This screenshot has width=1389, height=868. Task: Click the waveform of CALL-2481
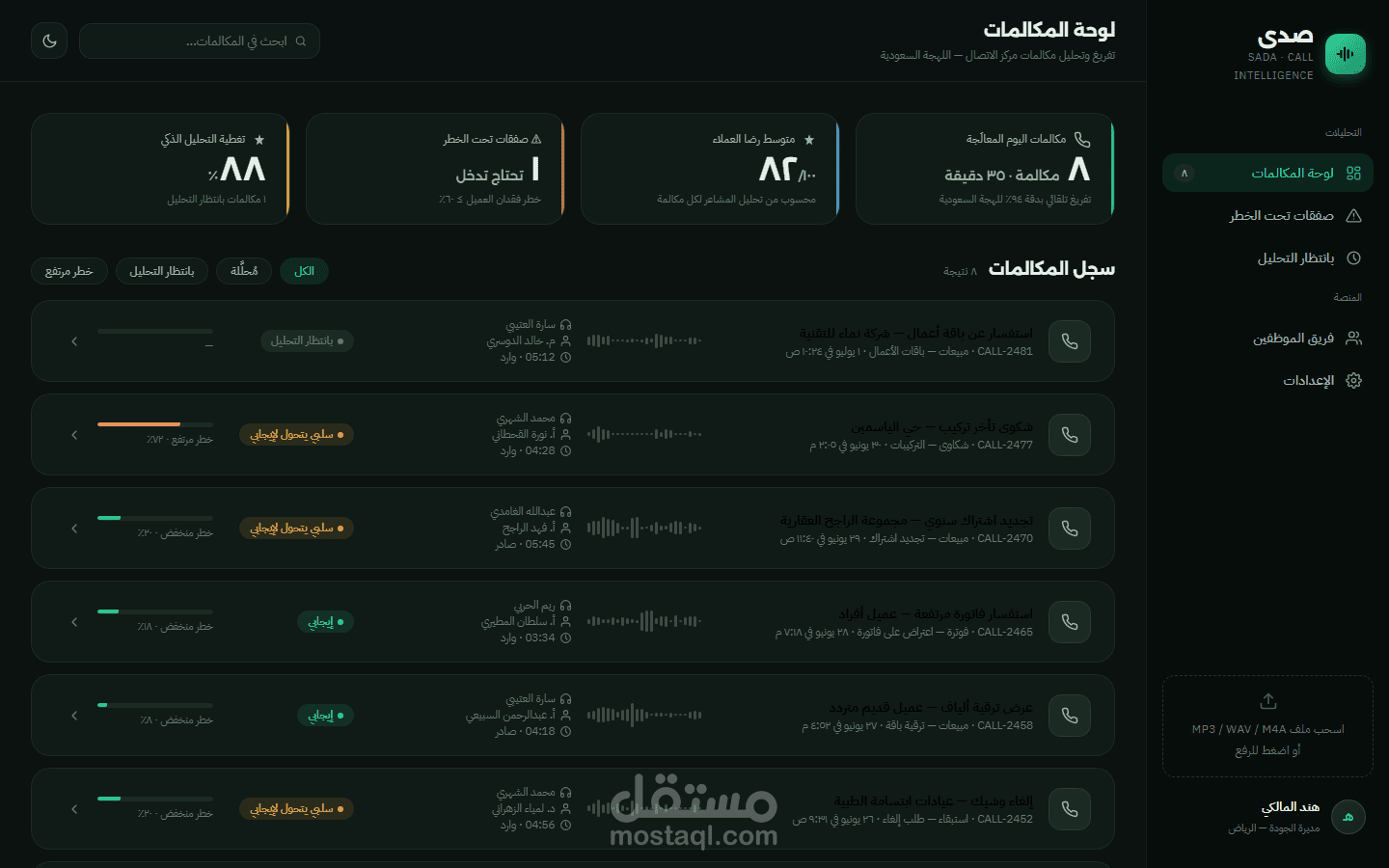click(x=644, y=340)
